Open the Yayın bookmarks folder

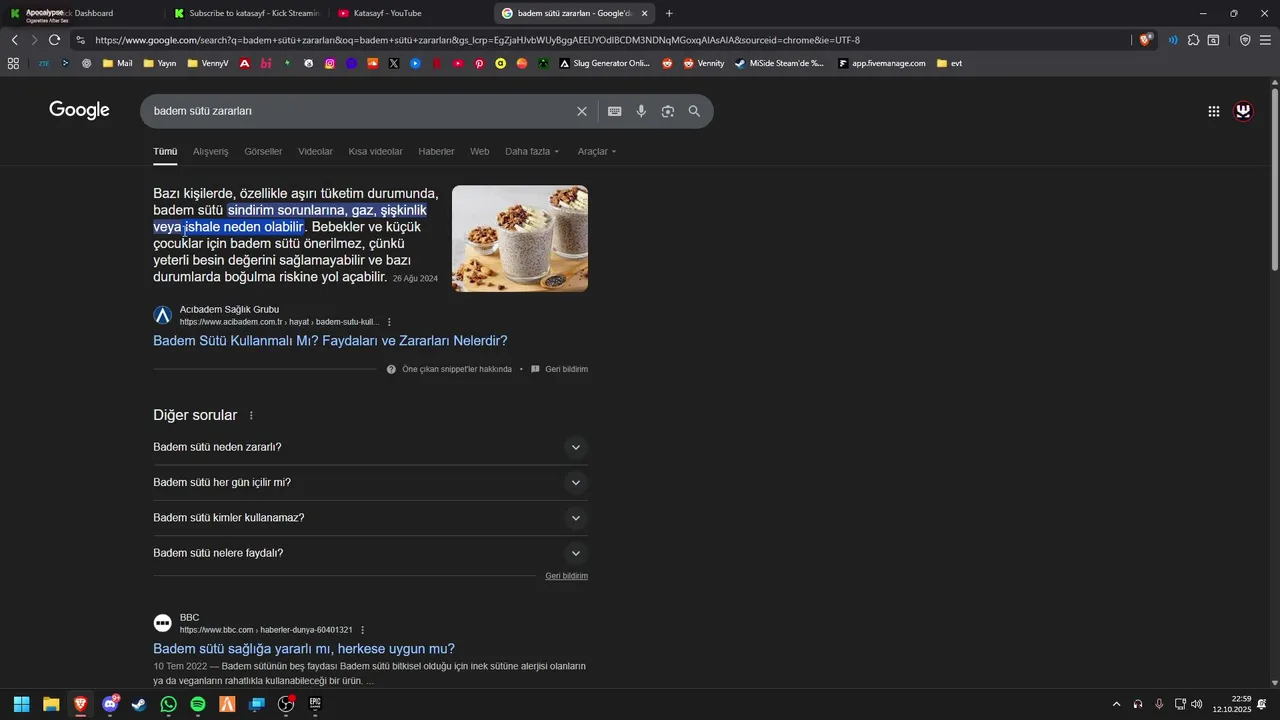pyautogui.click(x=160, y=63)
